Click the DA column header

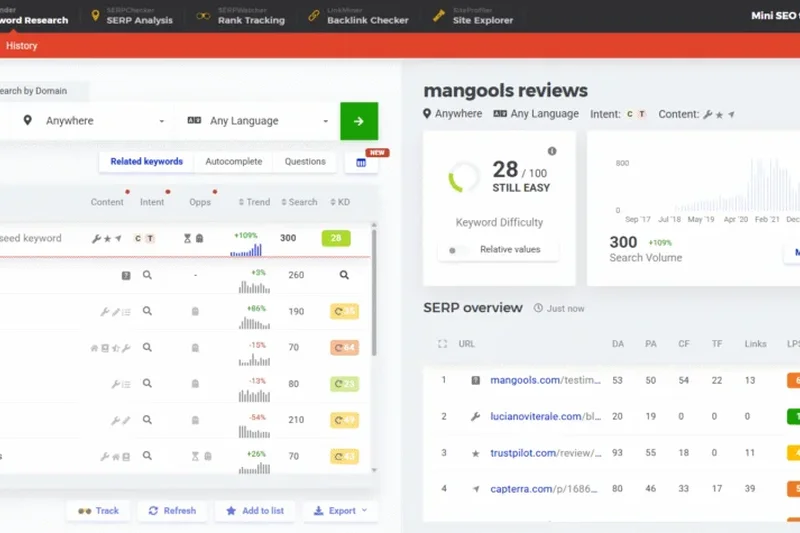618,344
